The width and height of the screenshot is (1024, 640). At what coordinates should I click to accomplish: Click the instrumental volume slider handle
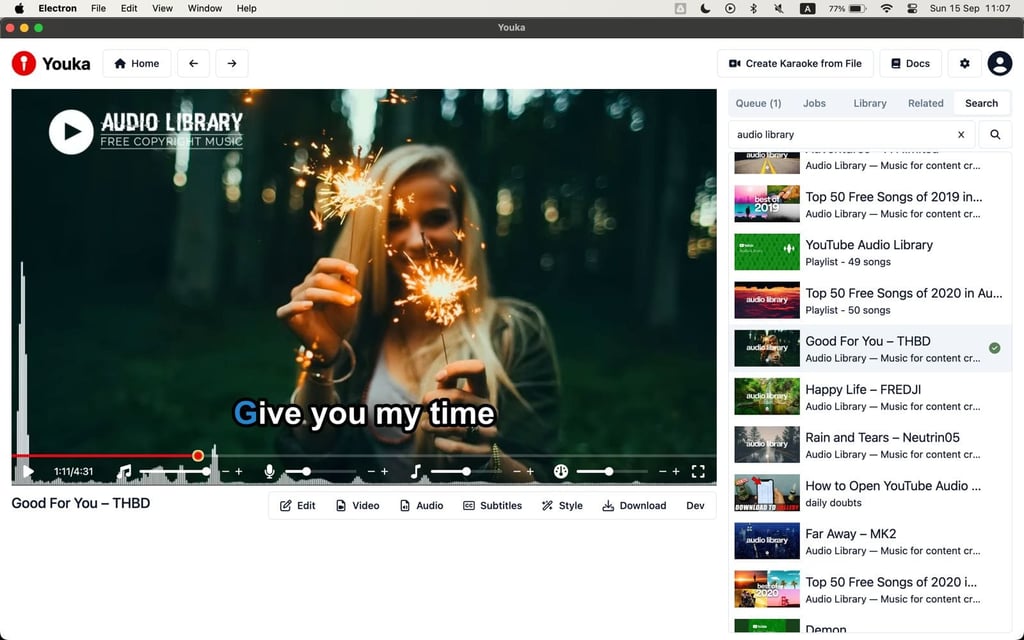pos(206,472)
